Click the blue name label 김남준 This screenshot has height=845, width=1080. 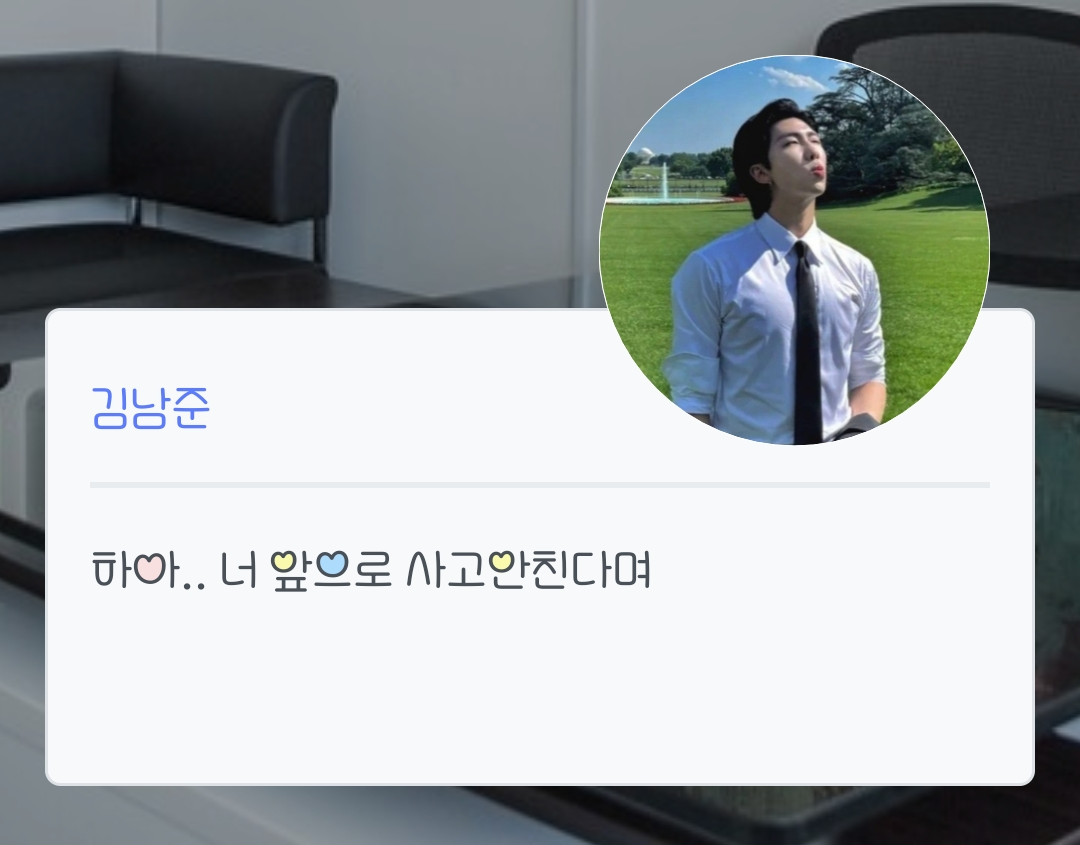click(150, 408)
